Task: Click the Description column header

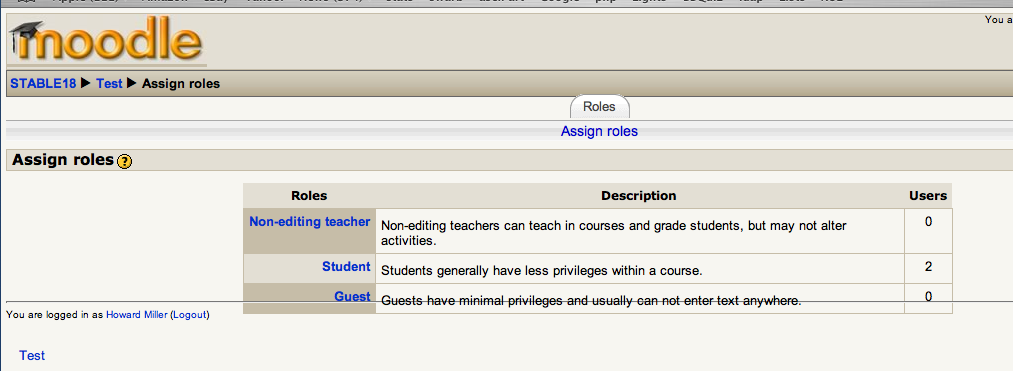Action: (639, 195)
